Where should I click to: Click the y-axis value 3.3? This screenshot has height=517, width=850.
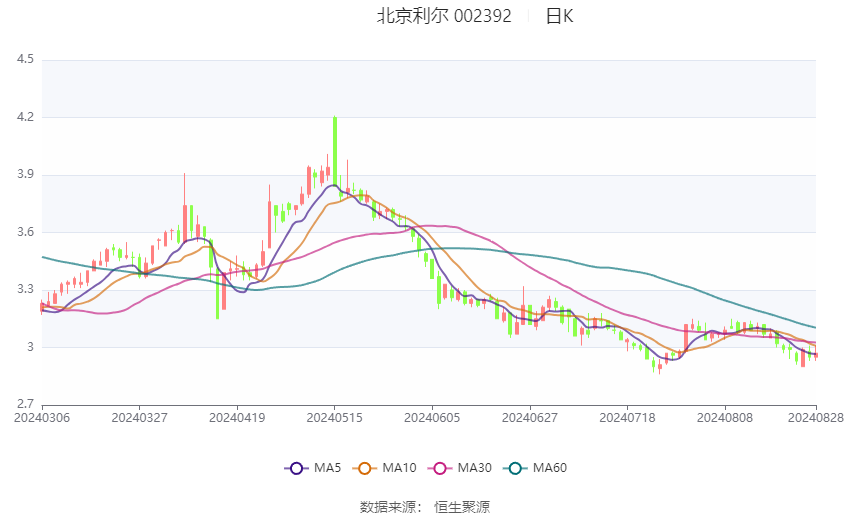click(25, 289)
